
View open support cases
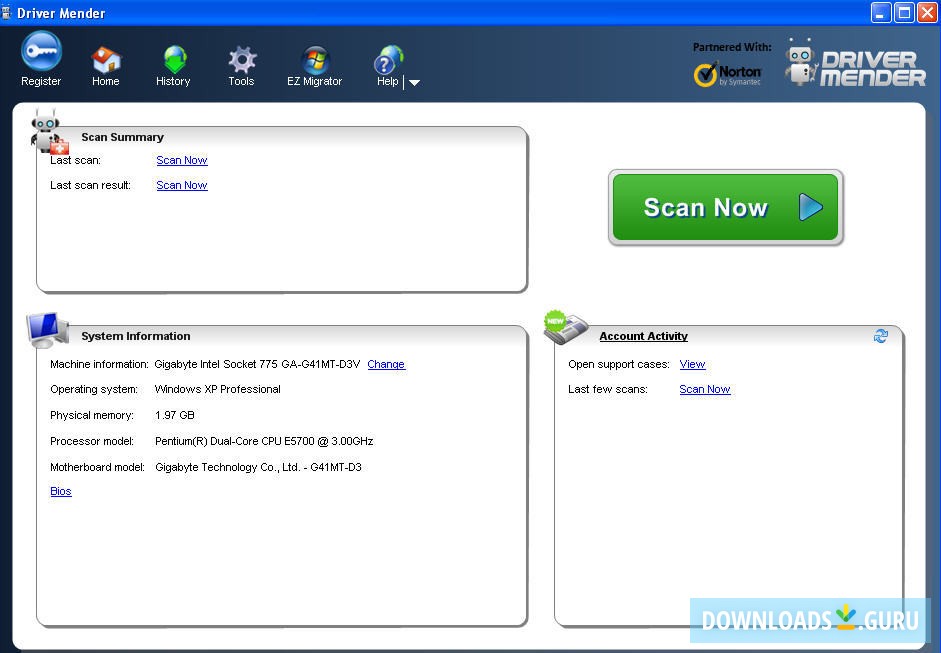(692, 364)
